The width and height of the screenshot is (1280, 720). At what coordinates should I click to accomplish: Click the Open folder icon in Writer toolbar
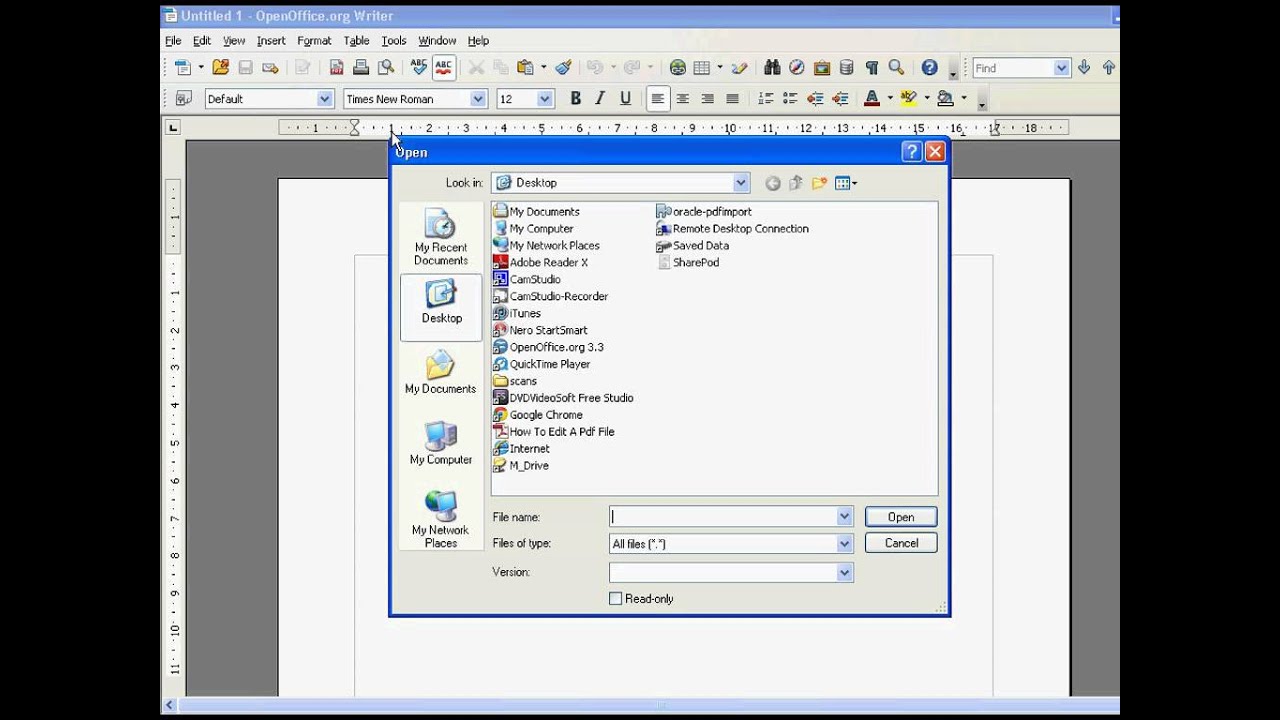coord(221,68)
